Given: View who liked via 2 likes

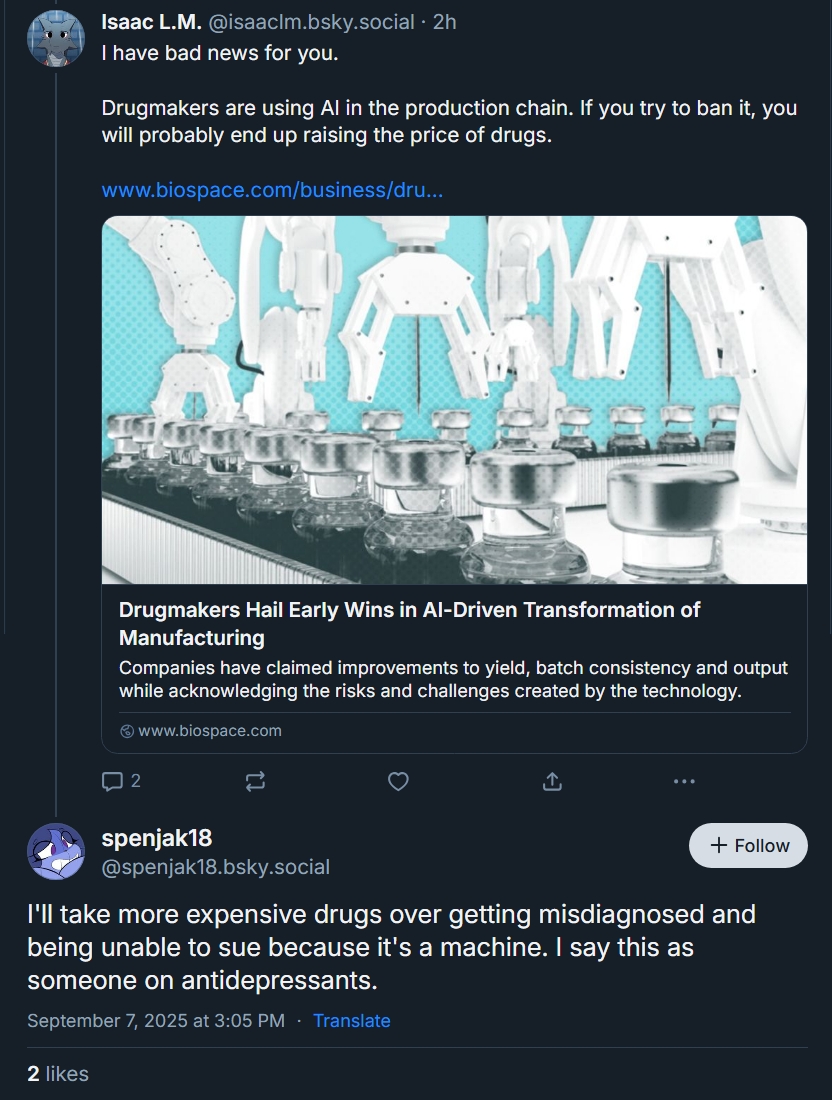Looking at the screenshot, I should [58, 1073].
